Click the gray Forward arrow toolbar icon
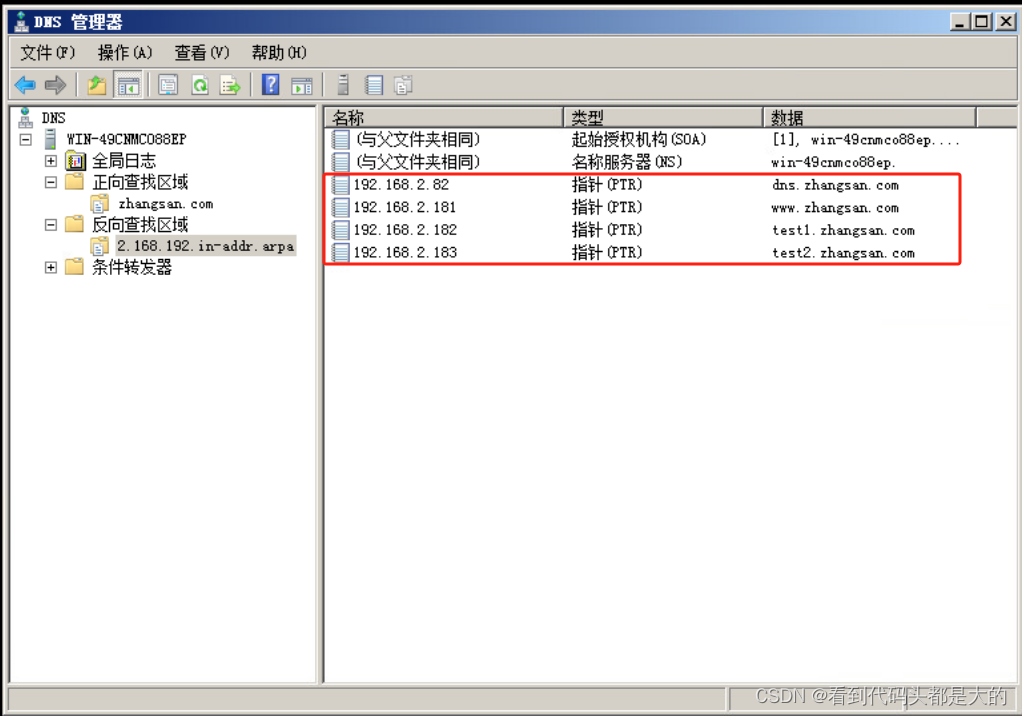This screenshot has width=1022, height=716. [x=55, y=85]
